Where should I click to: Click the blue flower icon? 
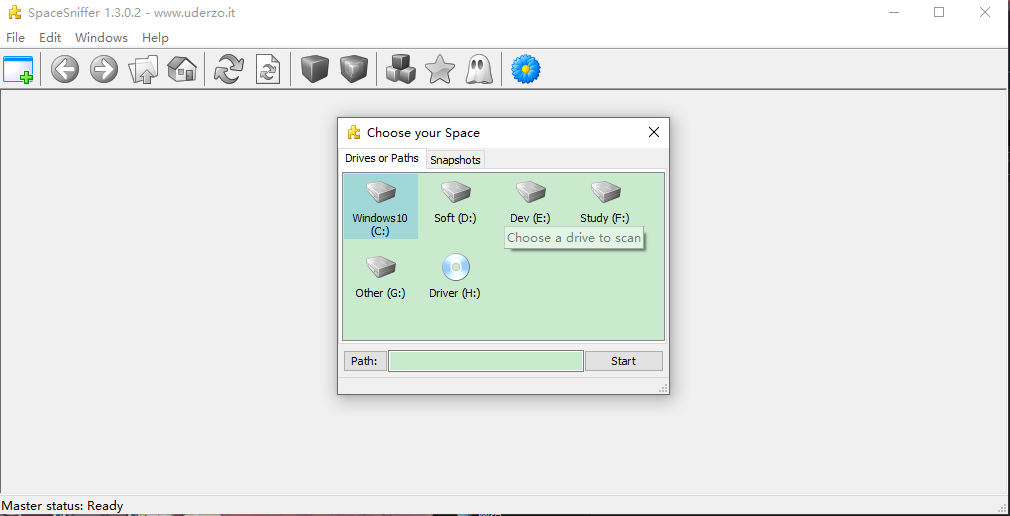(x=526, y=69)
